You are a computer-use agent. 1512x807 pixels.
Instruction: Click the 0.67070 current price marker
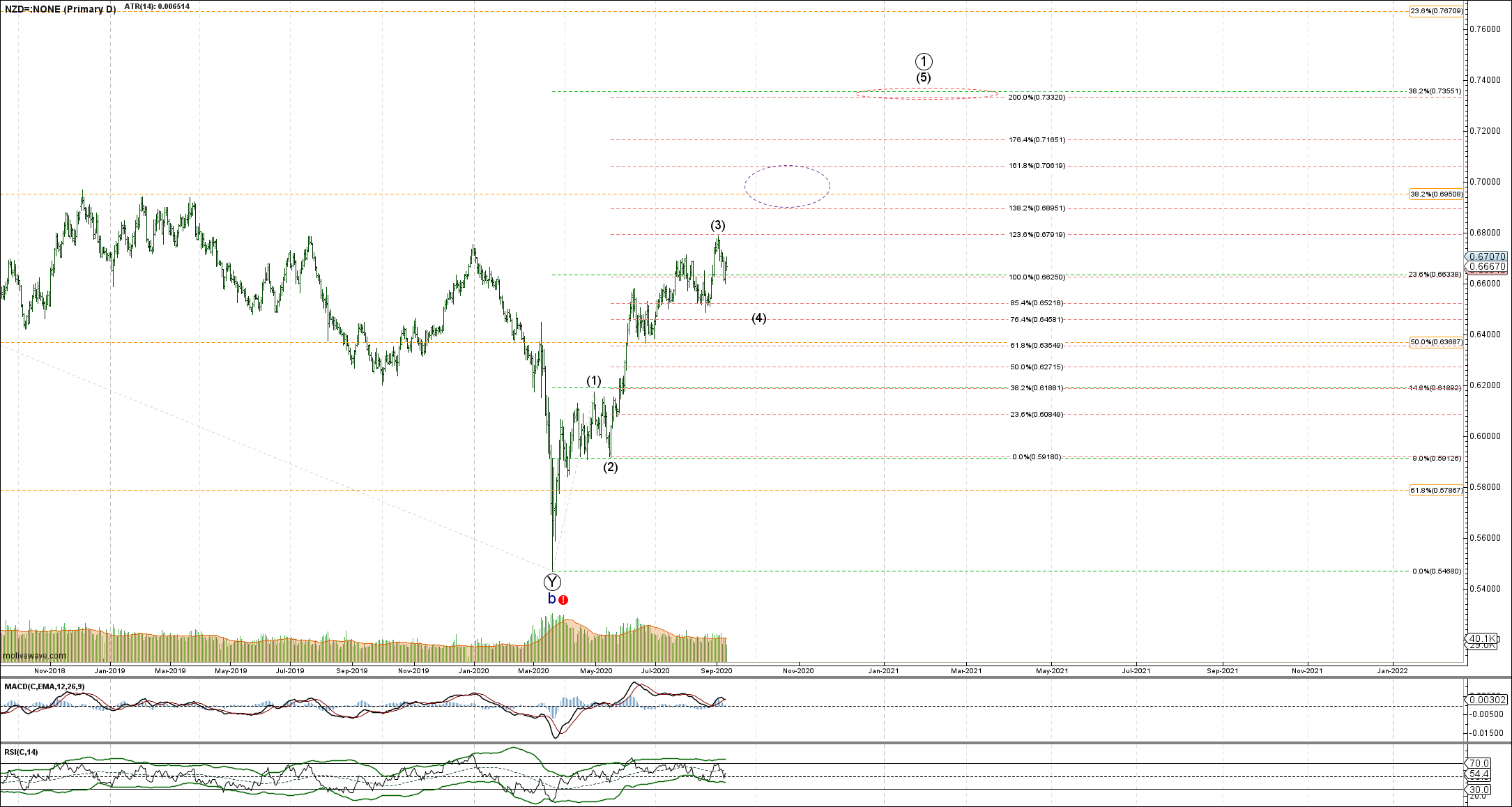(1488, 256)
